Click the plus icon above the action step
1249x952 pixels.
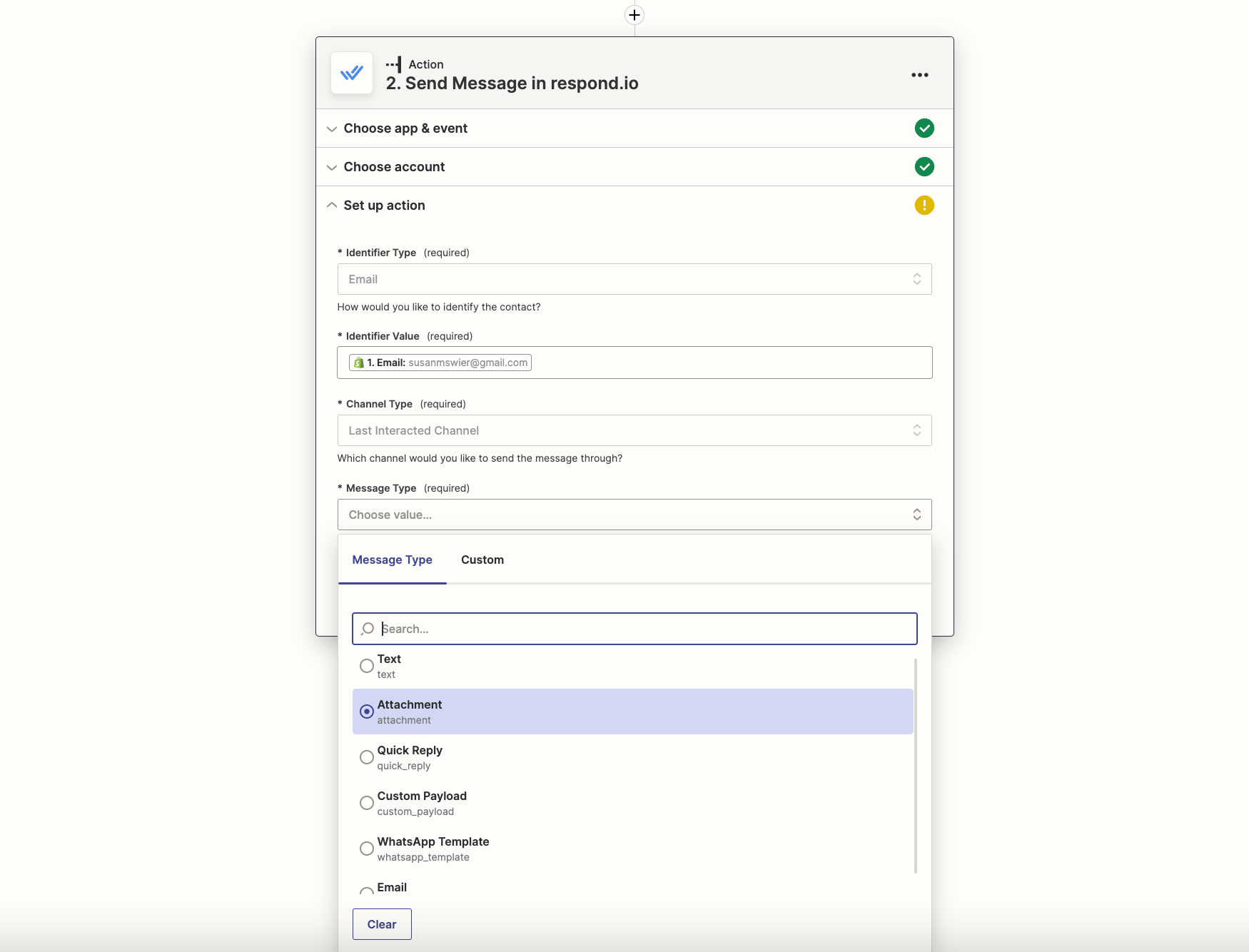pos(634,14)
